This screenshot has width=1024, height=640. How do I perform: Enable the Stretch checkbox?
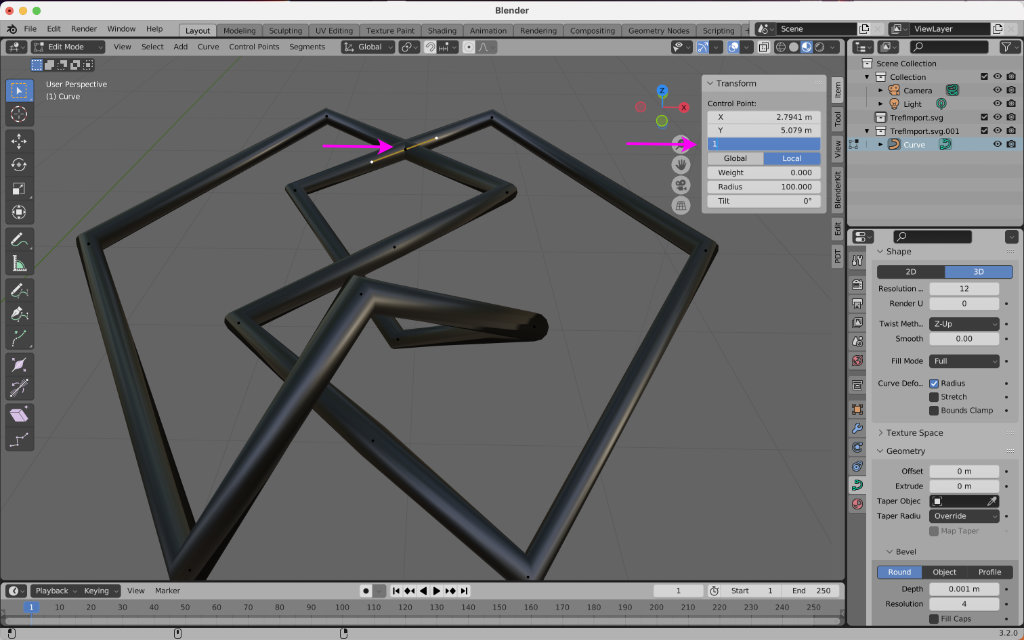(934, 397)
